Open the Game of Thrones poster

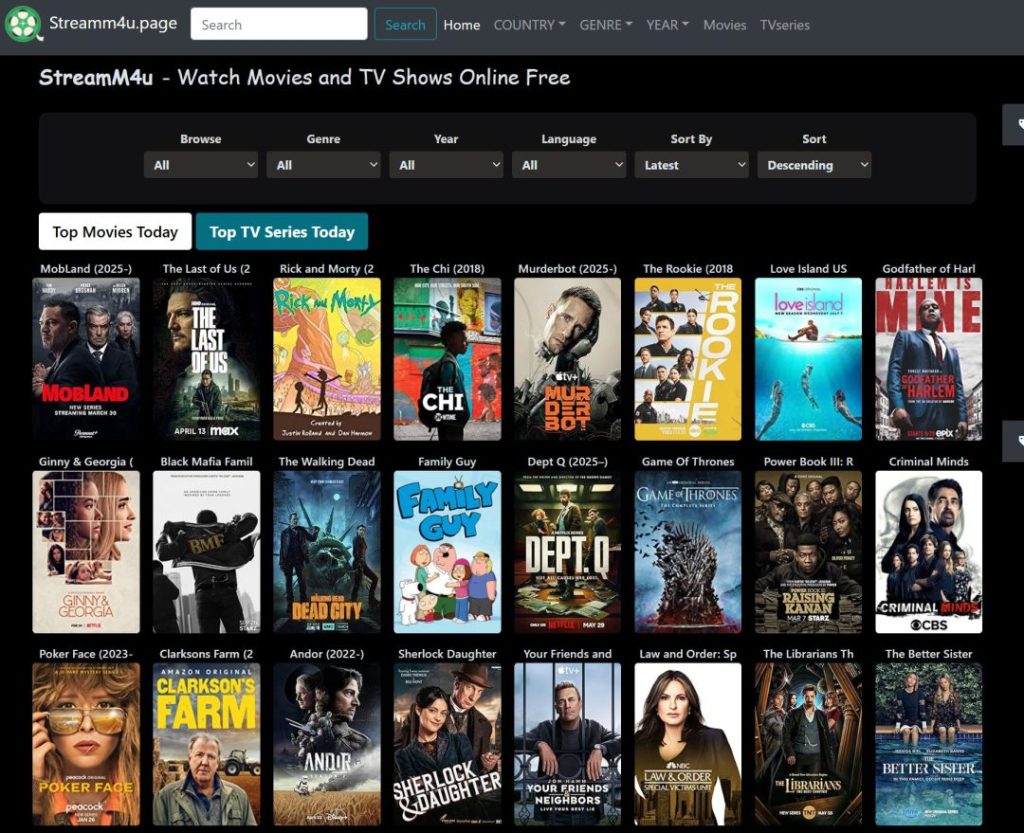(688, 552)
